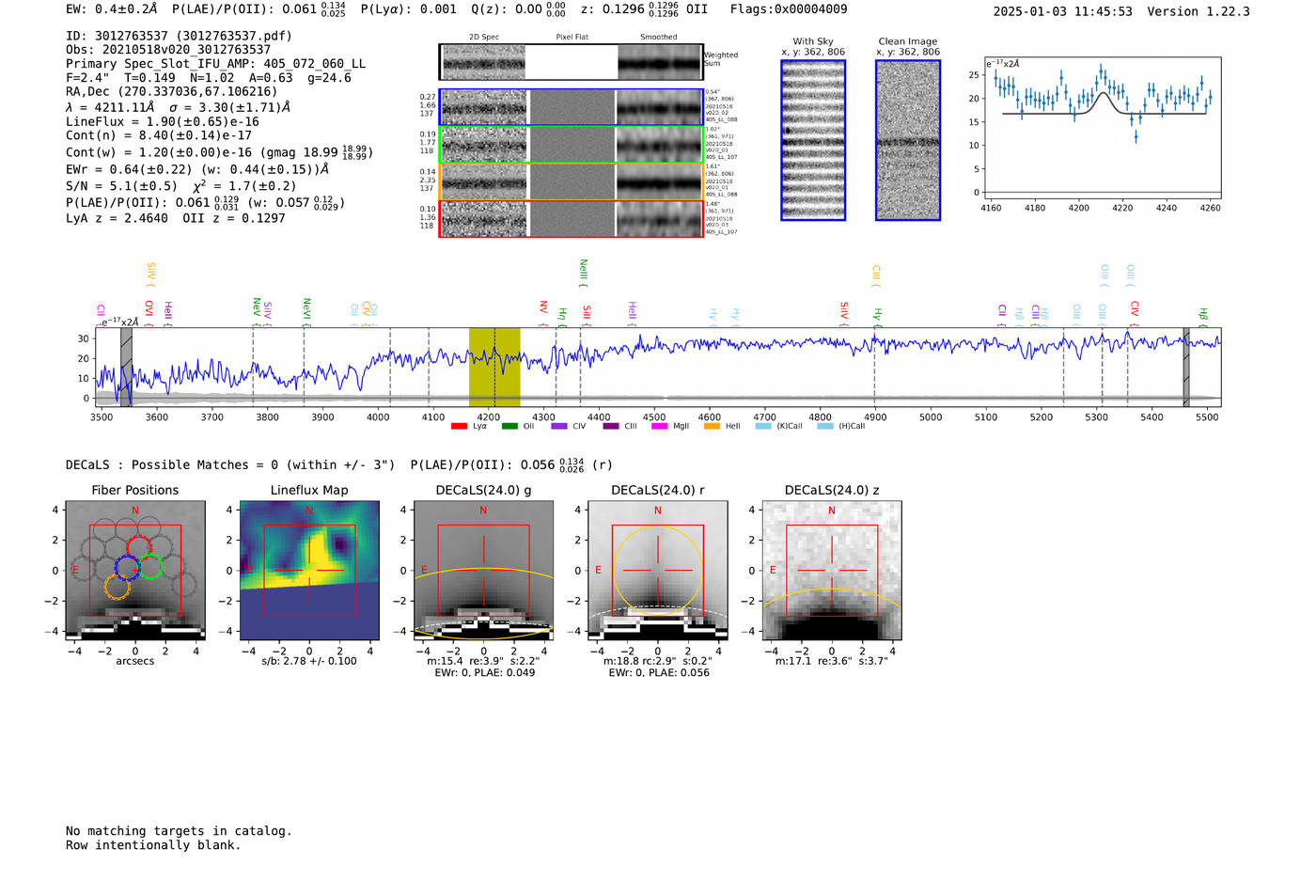The image size is (1316, 896).
Task: Click the (H)CaII legend swatch
Action: coord(825,426)
